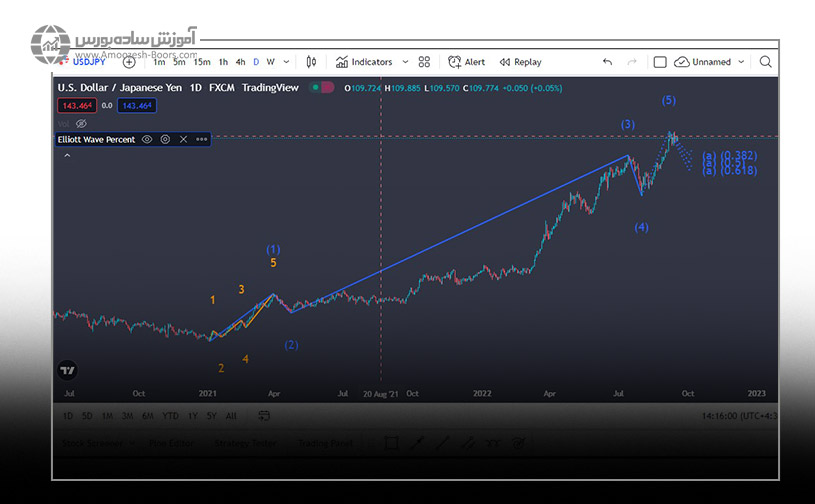Open the indicator templates grid icon

tap(424, 62)
